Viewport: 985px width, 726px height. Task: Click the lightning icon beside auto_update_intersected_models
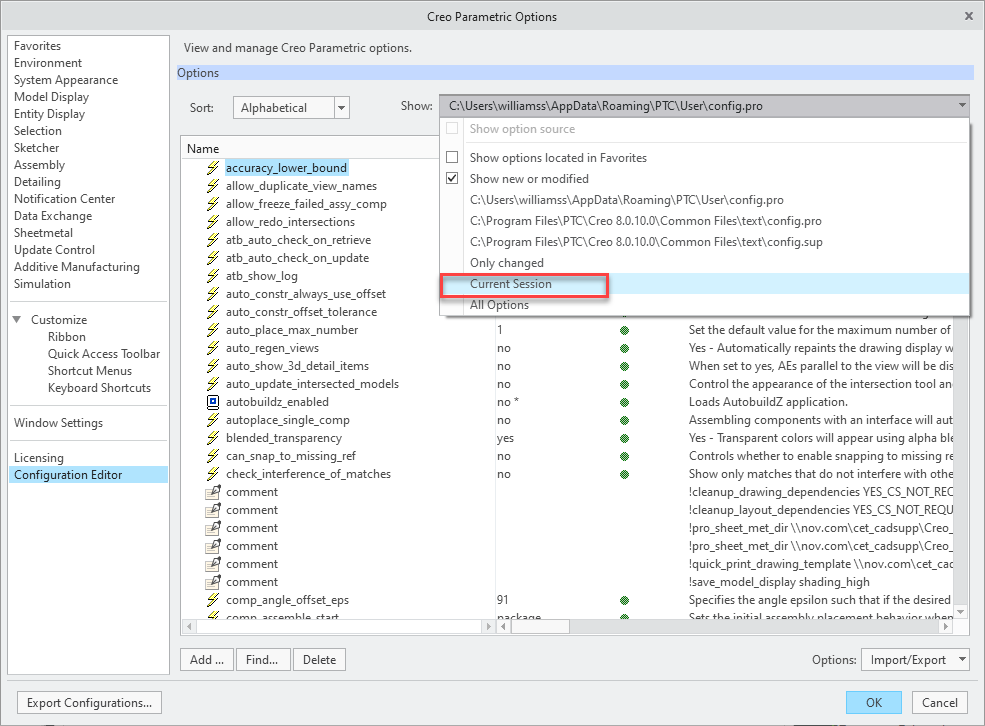(x=213, y=384)
